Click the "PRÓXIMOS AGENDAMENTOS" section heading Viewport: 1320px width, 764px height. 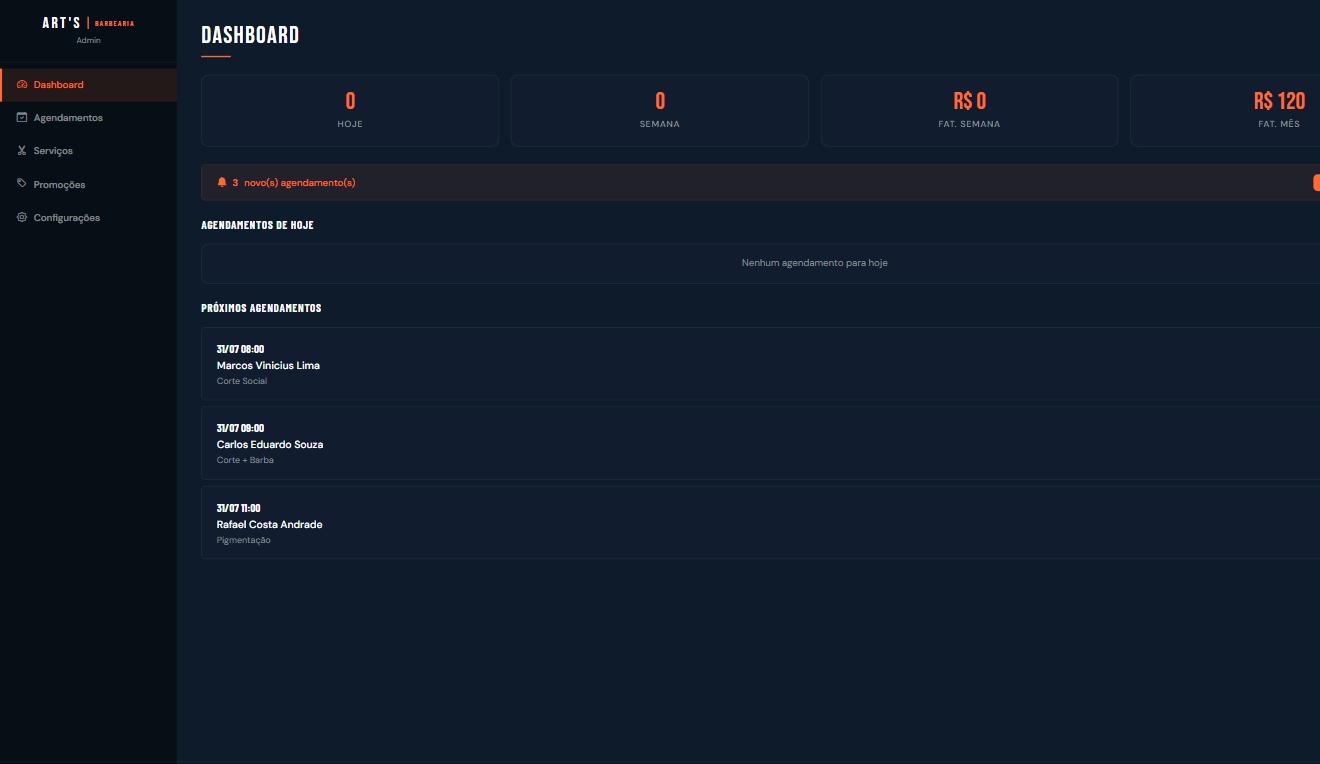tap(261, 308)
